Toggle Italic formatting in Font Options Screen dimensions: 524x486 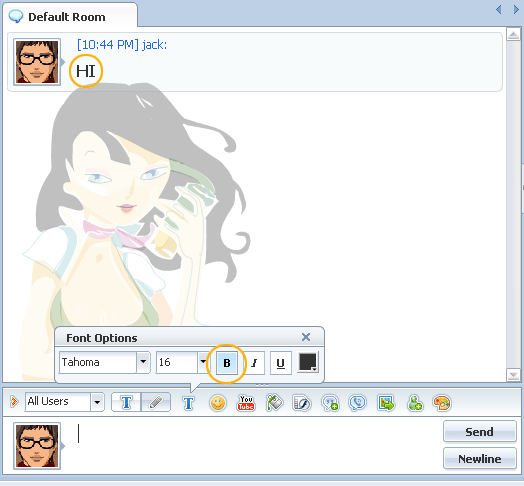click(255, 363)
